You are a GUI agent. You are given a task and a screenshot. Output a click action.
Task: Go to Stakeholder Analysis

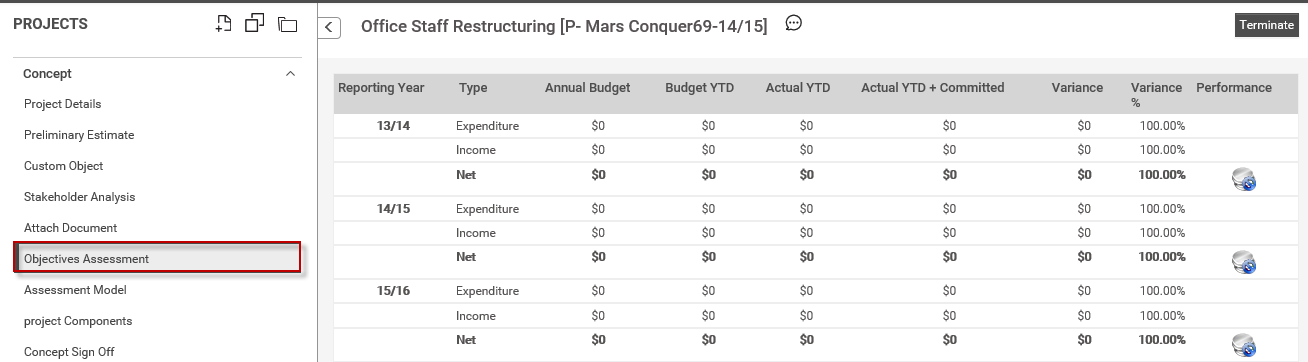pyautogui.click(x=80, y=197)
